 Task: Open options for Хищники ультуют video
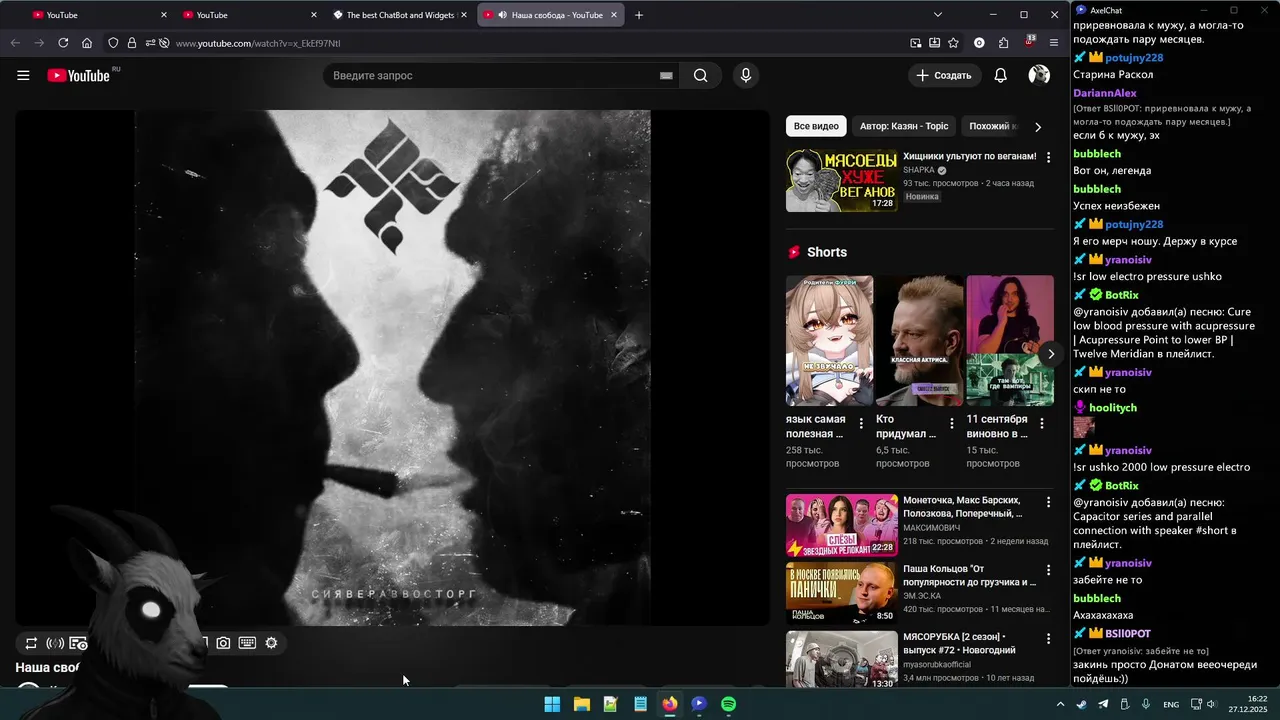[x=1048, y=158]
